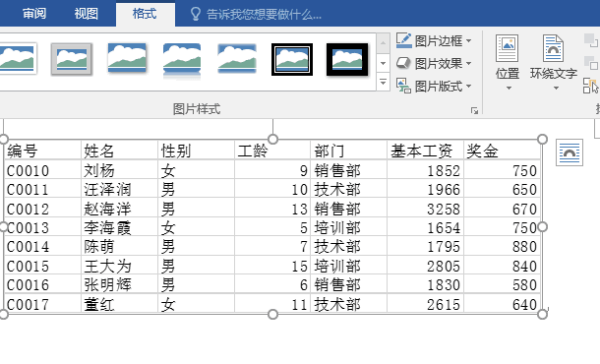Open the 图片版式 dropdown arrow

(x=469, y=86)
